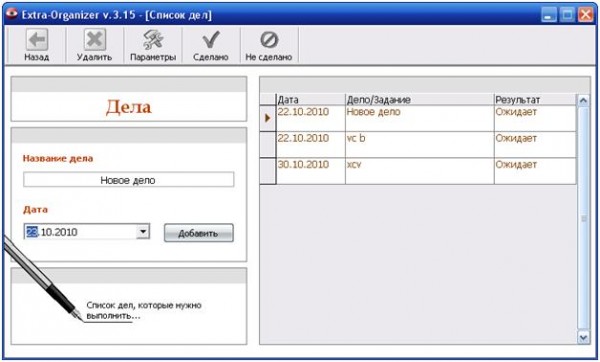Click the Результат column header
This screenshot has width=600, height=362.
pos(535,100)
